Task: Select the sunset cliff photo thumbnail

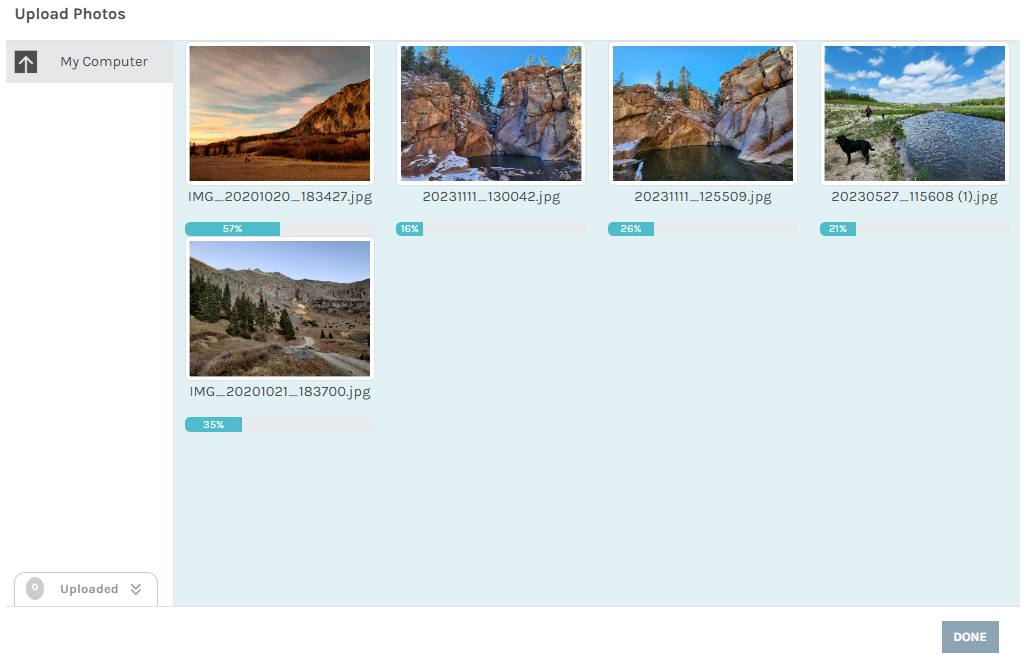Action: pos(279,114)
